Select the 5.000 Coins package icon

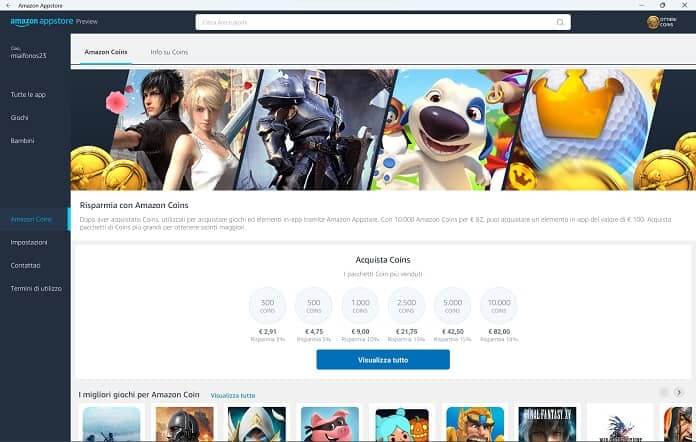pyautogui.click(x=452, y=305)
